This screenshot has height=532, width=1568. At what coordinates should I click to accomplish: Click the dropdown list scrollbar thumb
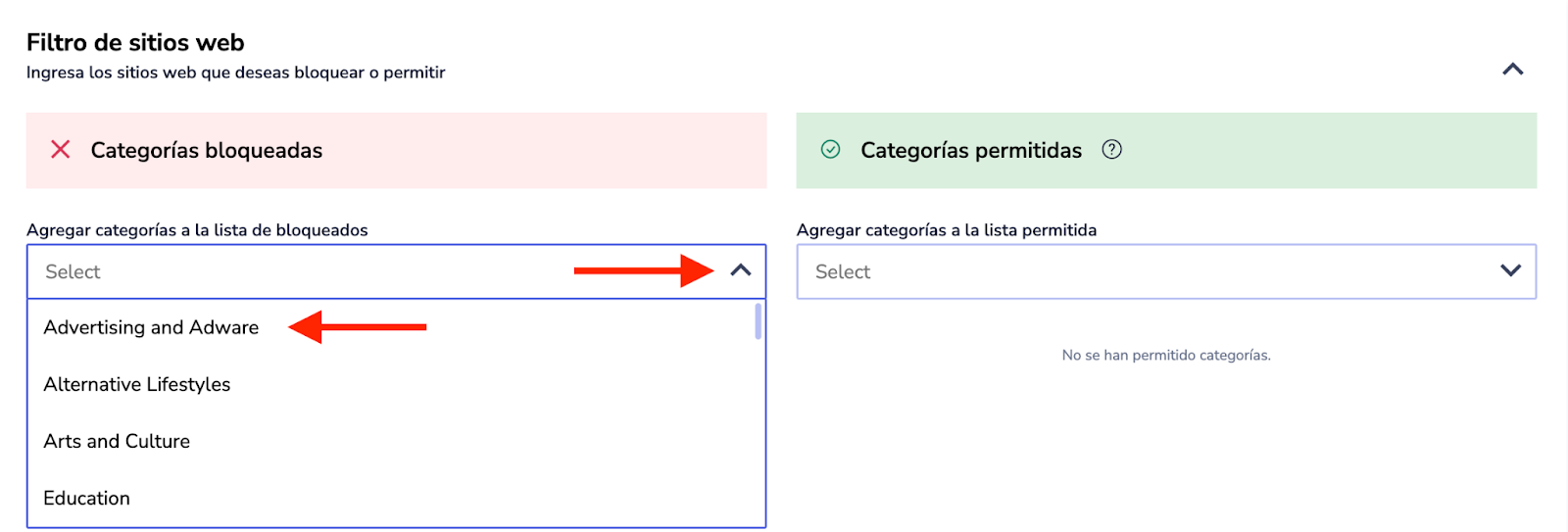click(x=758, y=321)
